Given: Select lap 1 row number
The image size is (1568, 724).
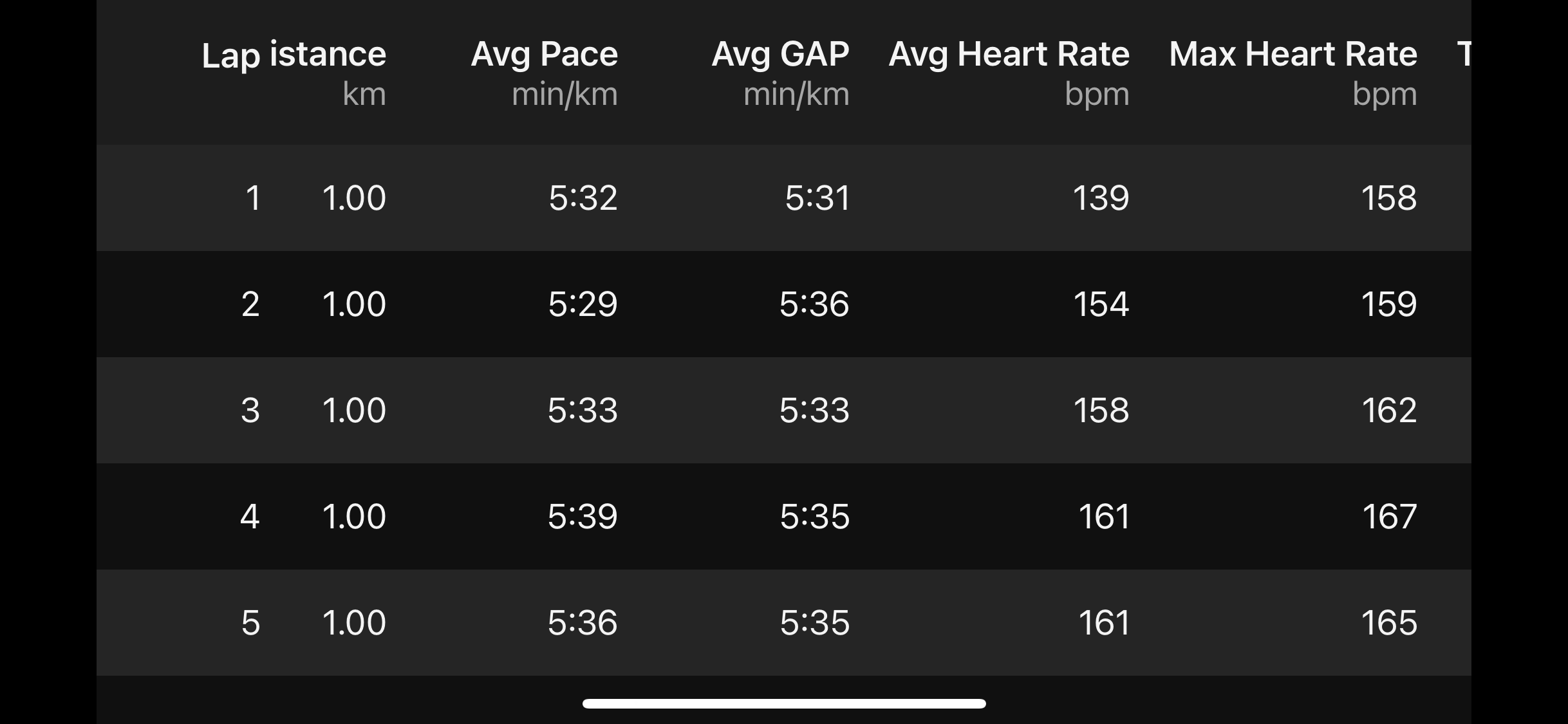Looking at the screenshot, I should point(253,198).
